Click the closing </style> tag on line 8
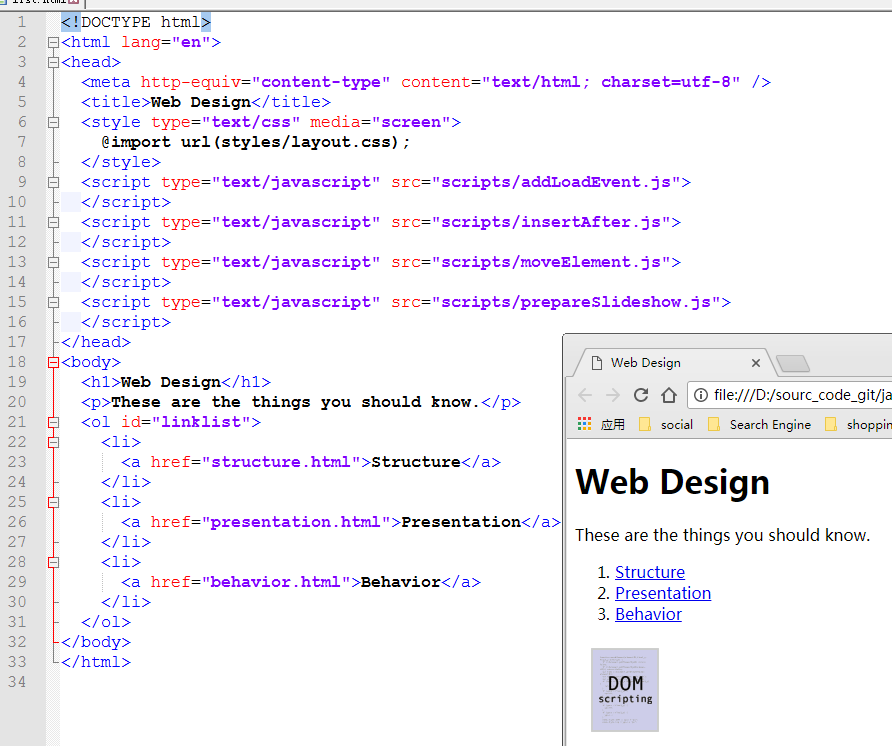Screen dimensions: 892x746 [121, 162]
